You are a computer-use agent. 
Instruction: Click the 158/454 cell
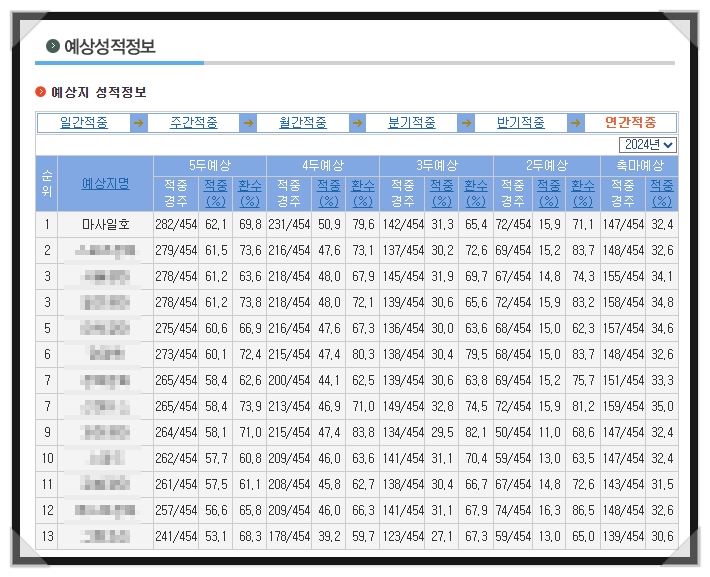point(623,303)
